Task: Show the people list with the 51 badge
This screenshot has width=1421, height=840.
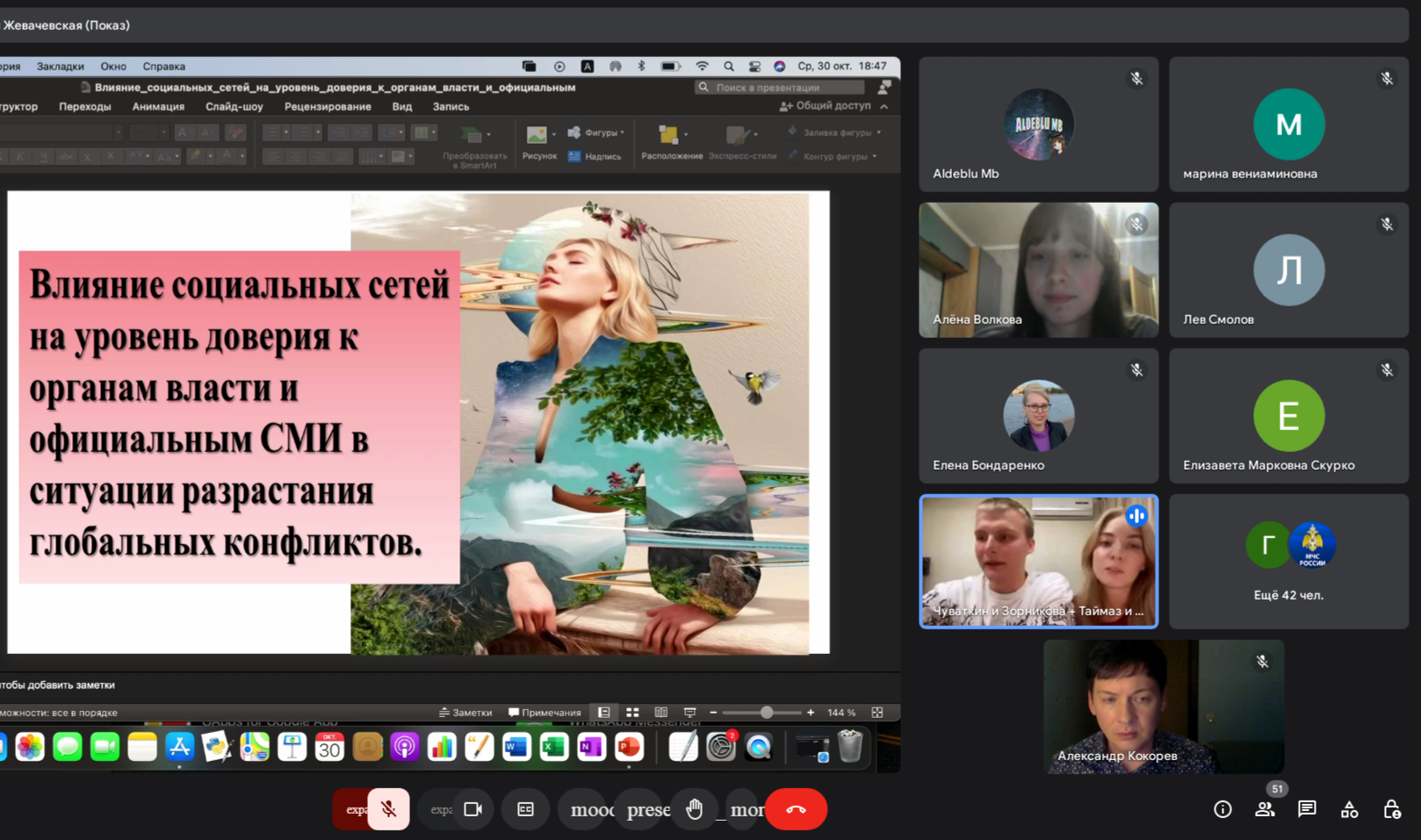Action: (1265, 809)
